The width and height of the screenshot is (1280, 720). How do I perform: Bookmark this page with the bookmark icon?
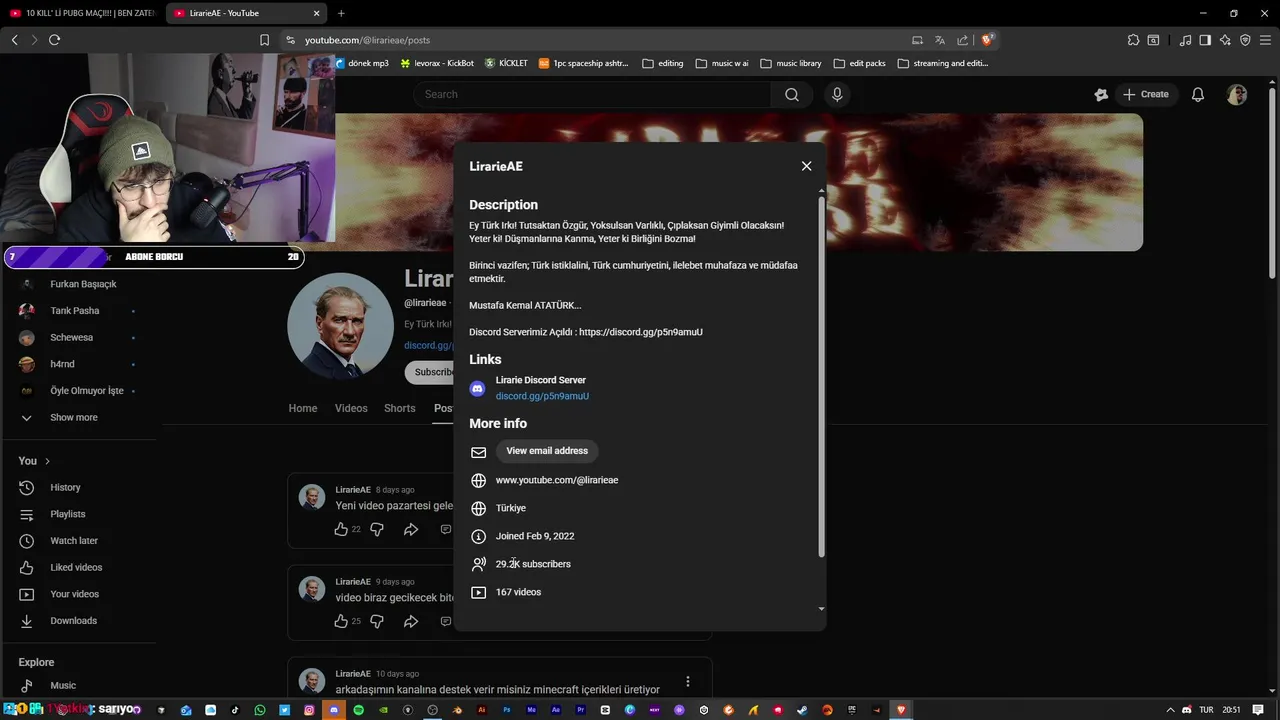(x=264, y=40)
